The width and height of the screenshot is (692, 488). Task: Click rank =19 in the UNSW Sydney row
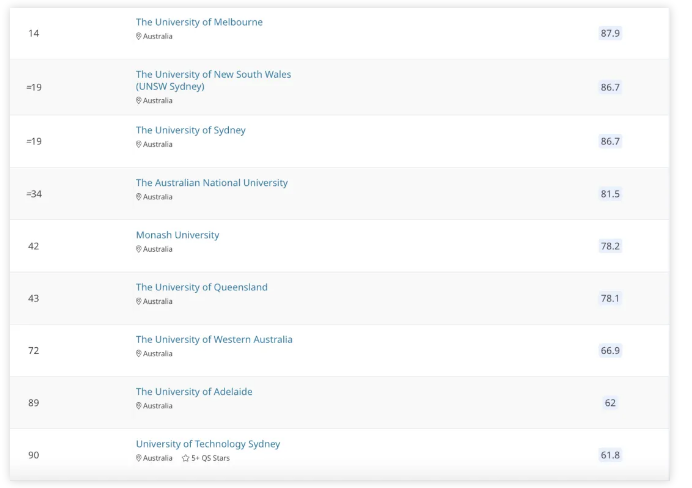tap(34, 87)
